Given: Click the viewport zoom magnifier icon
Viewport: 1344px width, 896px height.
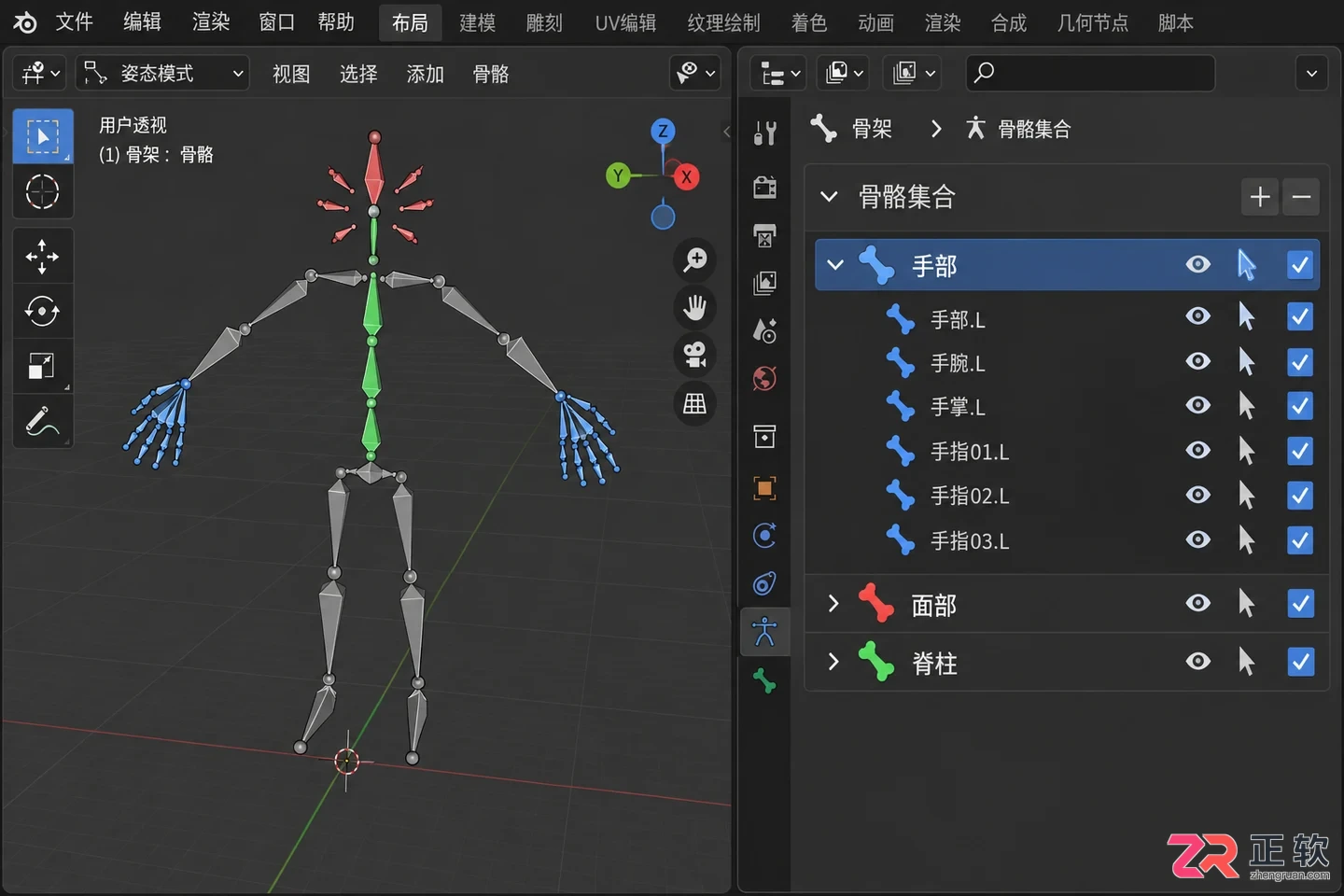Looking at the screenshot, I should [695, 259].
